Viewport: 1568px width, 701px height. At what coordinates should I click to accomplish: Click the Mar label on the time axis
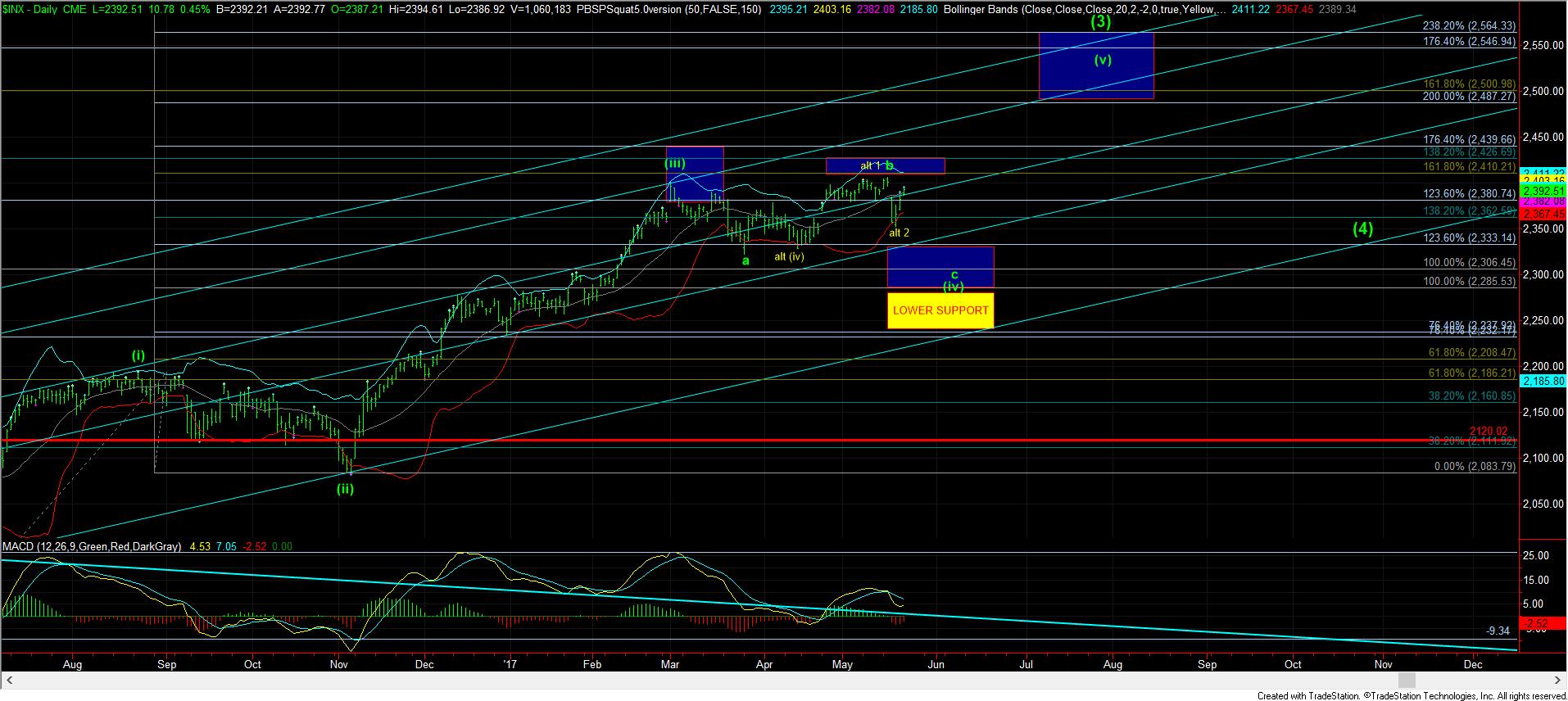pos(672,664)
